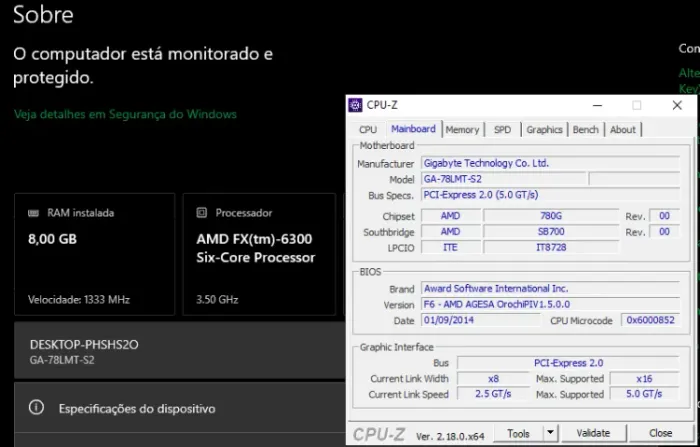Viewport: 700px width, 447px height.
Task: Click the 8,00 GB RAM value
Action: [53, 239]
